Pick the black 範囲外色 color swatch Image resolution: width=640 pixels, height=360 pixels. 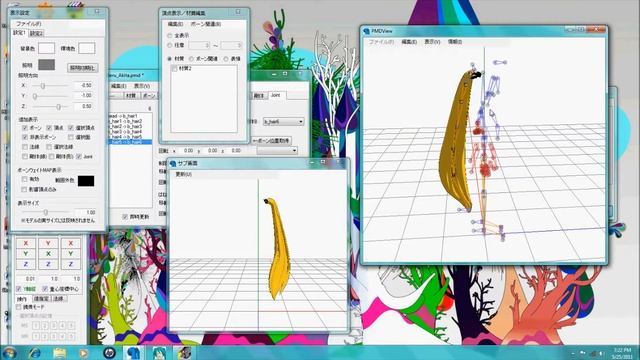[x=86, y=181]
